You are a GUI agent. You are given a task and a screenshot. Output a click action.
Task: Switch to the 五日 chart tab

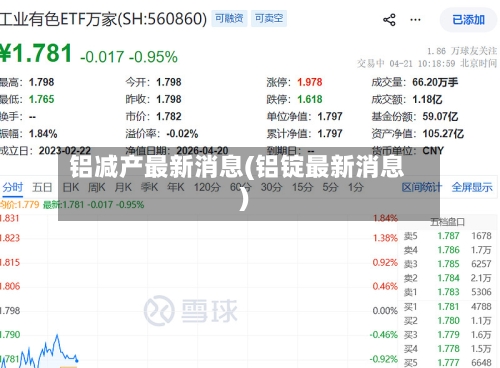click(x=42, y=187)
